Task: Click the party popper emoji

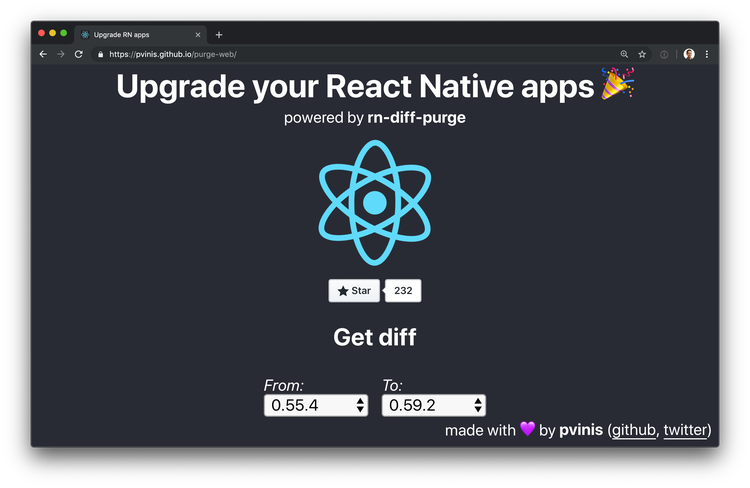Action: pos(617,83)
